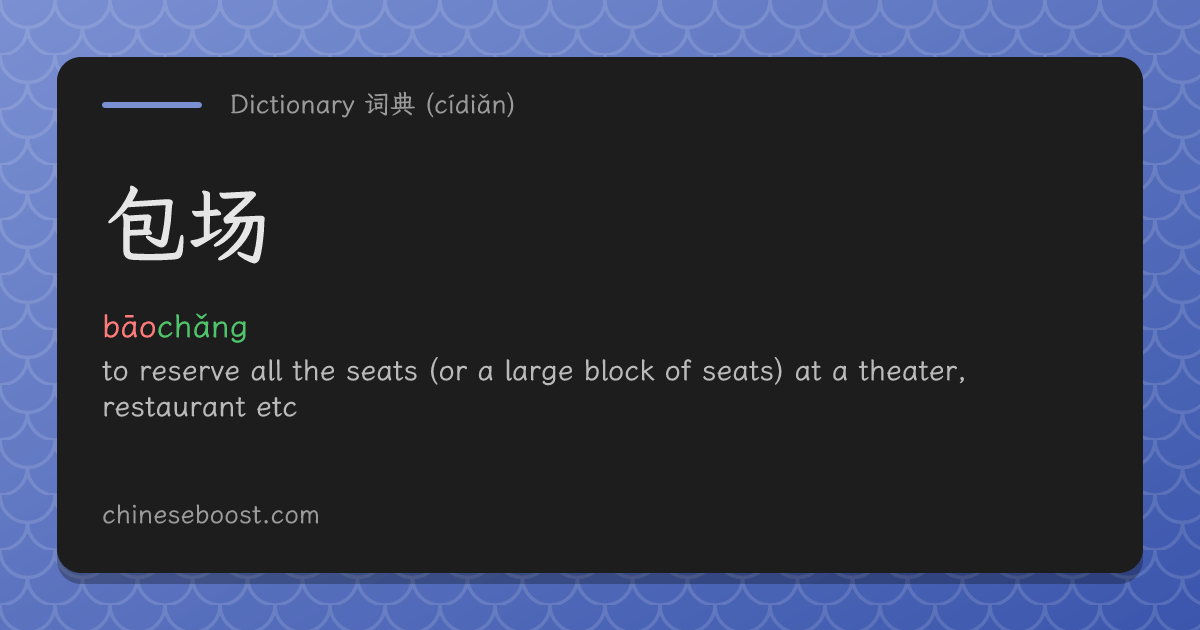1200x630 pixels.
Task: Select the red pinyin syllable bāo
Action: [129, 327]
